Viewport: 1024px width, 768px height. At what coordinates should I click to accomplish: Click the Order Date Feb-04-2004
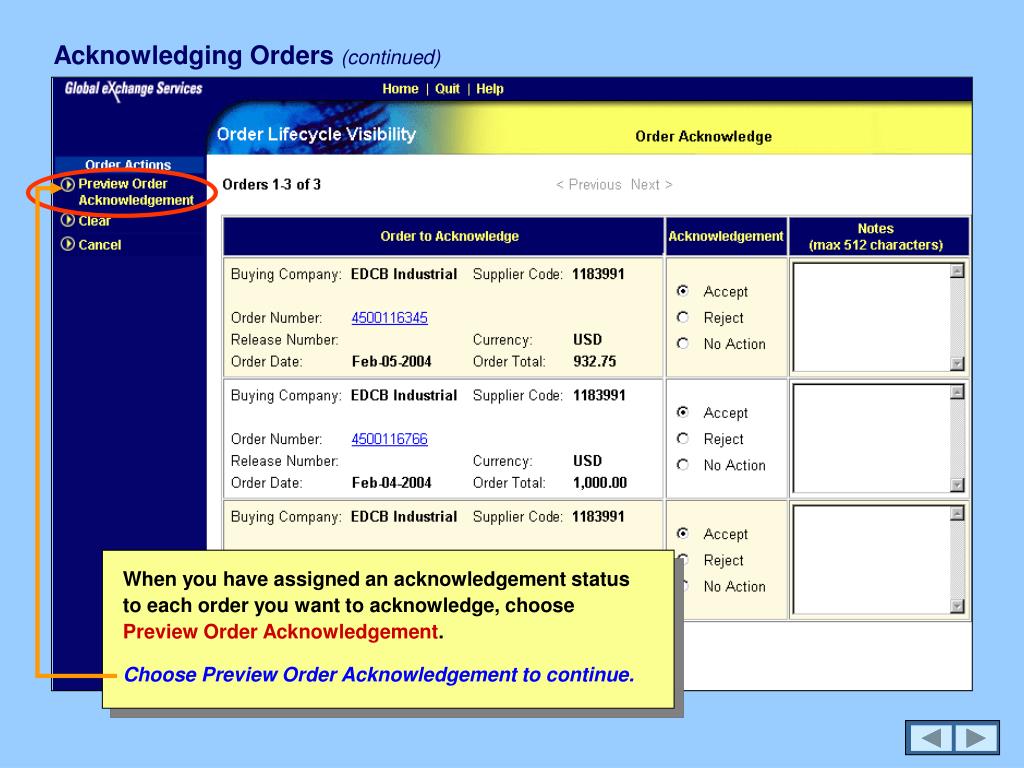point(391,483)
